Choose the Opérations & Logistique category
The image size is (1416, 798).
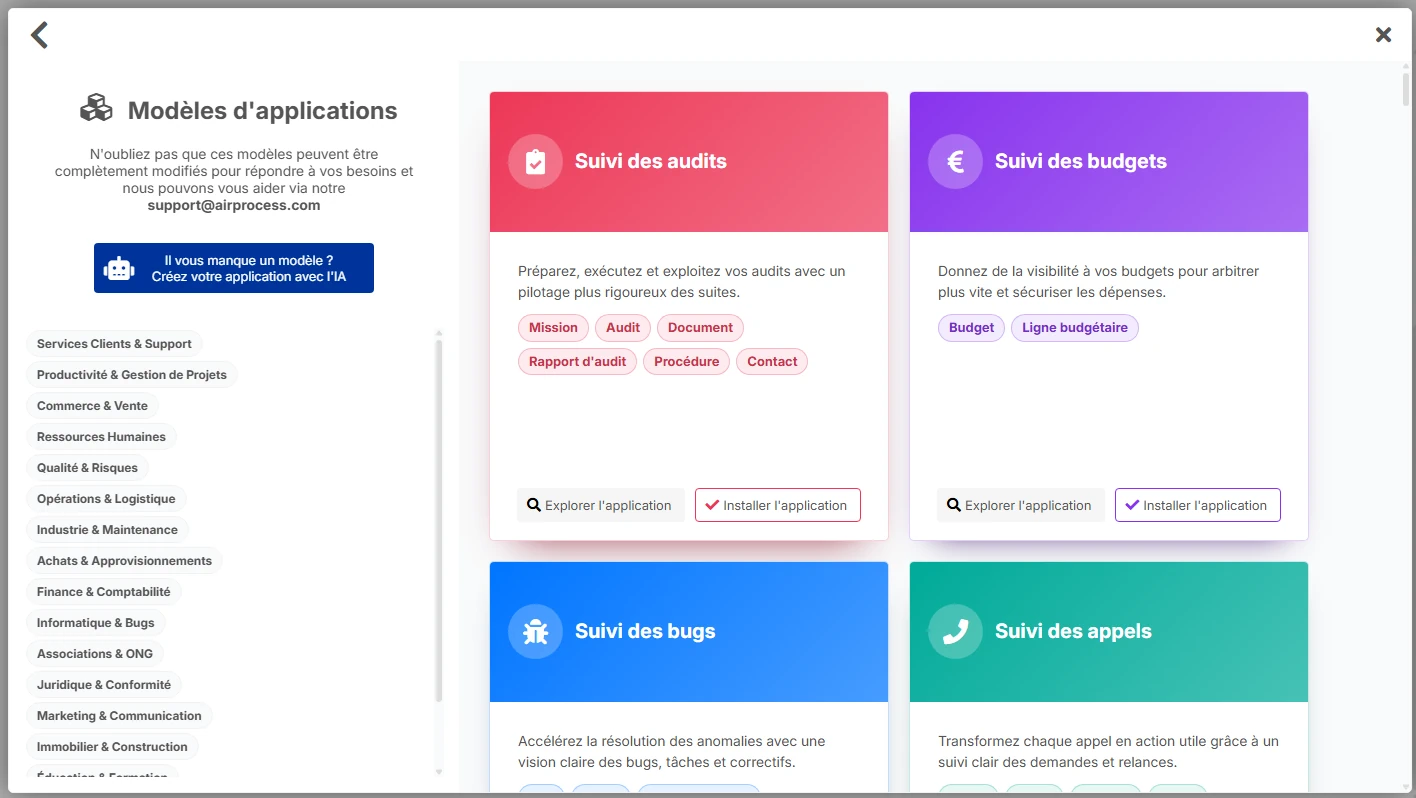pos(106,499)
